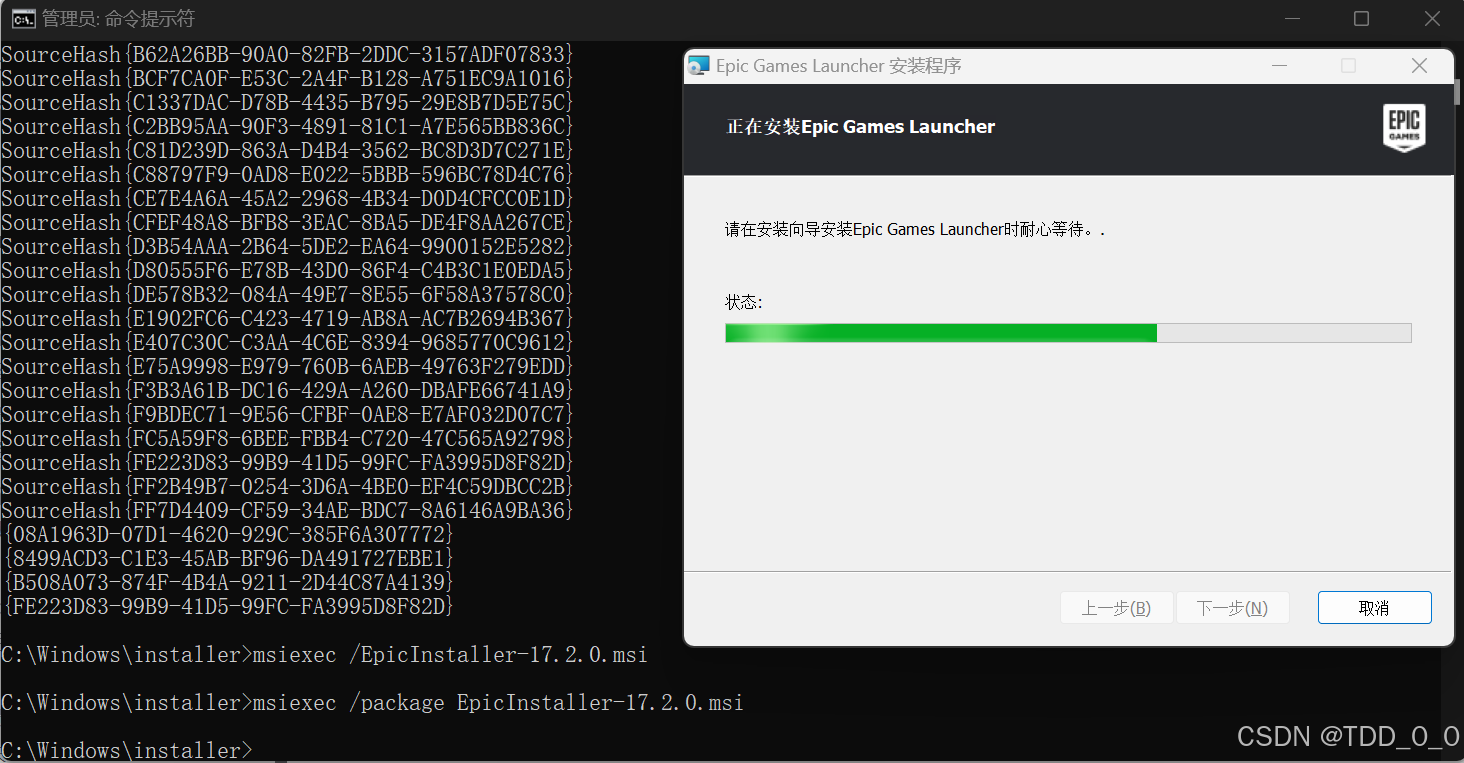Click the SourceHash{E75A9998-E979 line
This screenshot has height=763, width=1464.
[x=288, y=367]
